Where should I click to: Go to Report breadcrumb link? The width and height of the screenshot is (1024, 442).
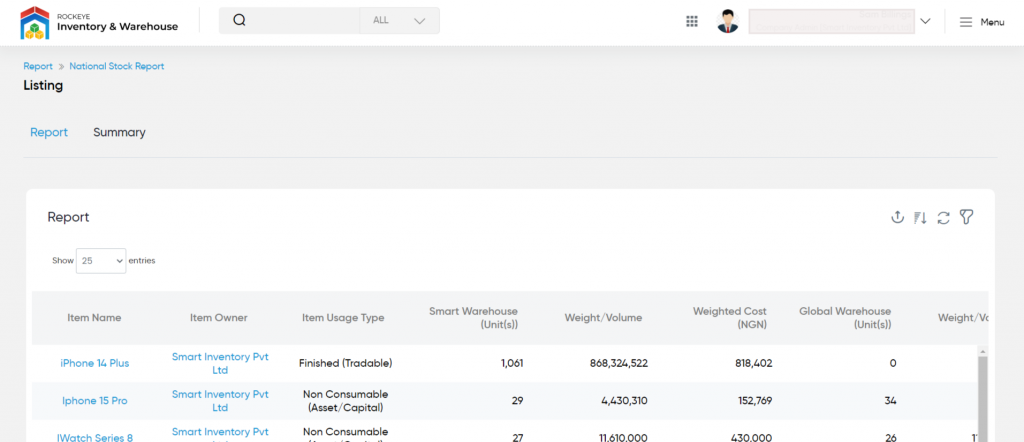pyautogui.click(x=38, y=67)
